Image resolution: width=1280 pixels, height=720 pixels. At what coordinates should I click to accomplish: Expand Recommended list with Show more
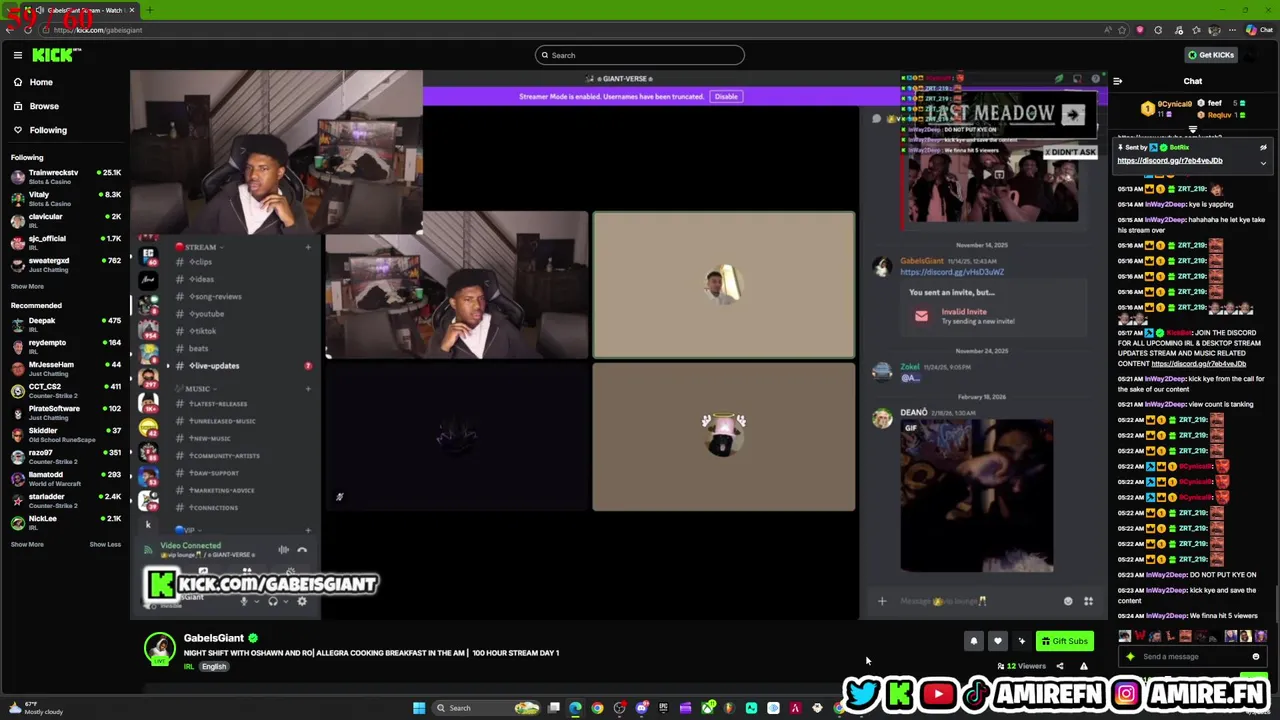pyautogui.click(x=27, y=544)
